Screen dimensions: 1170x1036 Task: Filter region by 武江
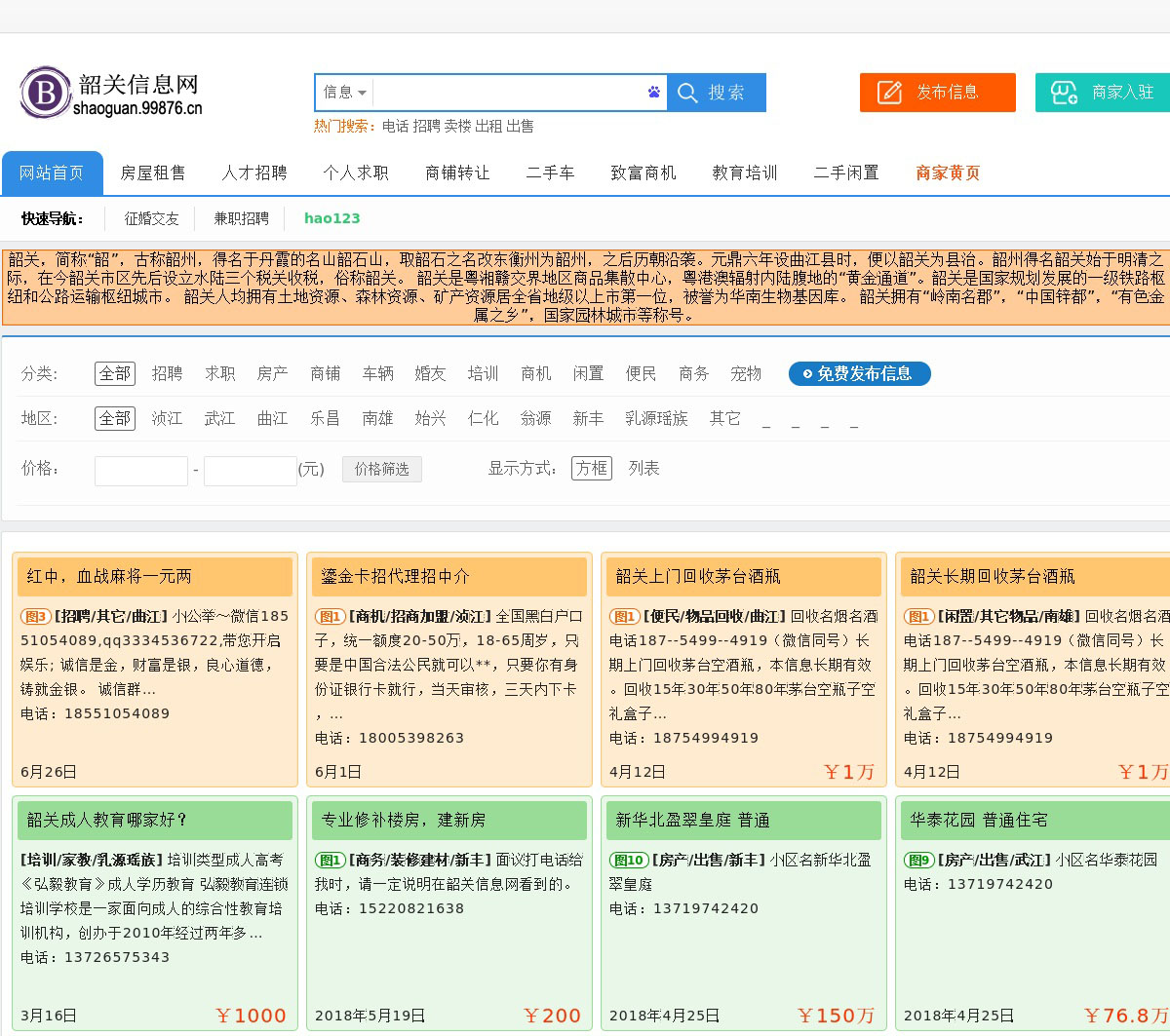(219, 418)
